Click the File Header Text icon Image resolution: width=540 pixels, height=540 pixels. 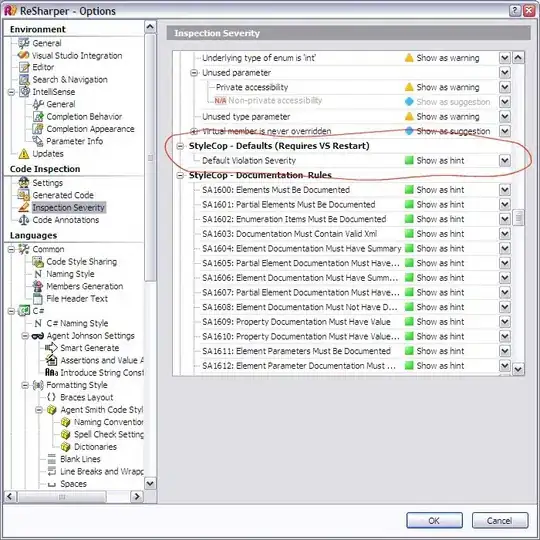38,298
